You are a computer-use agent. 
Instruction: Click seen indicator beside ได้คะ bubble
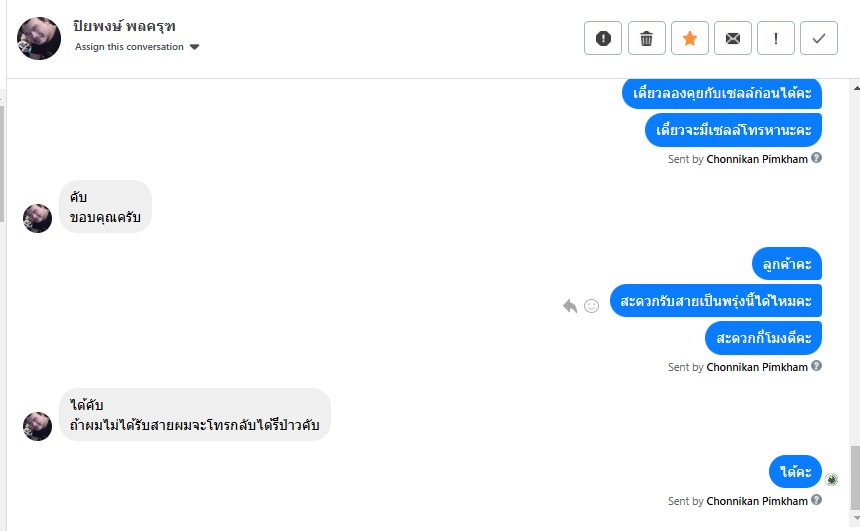[x=831, y=480]
